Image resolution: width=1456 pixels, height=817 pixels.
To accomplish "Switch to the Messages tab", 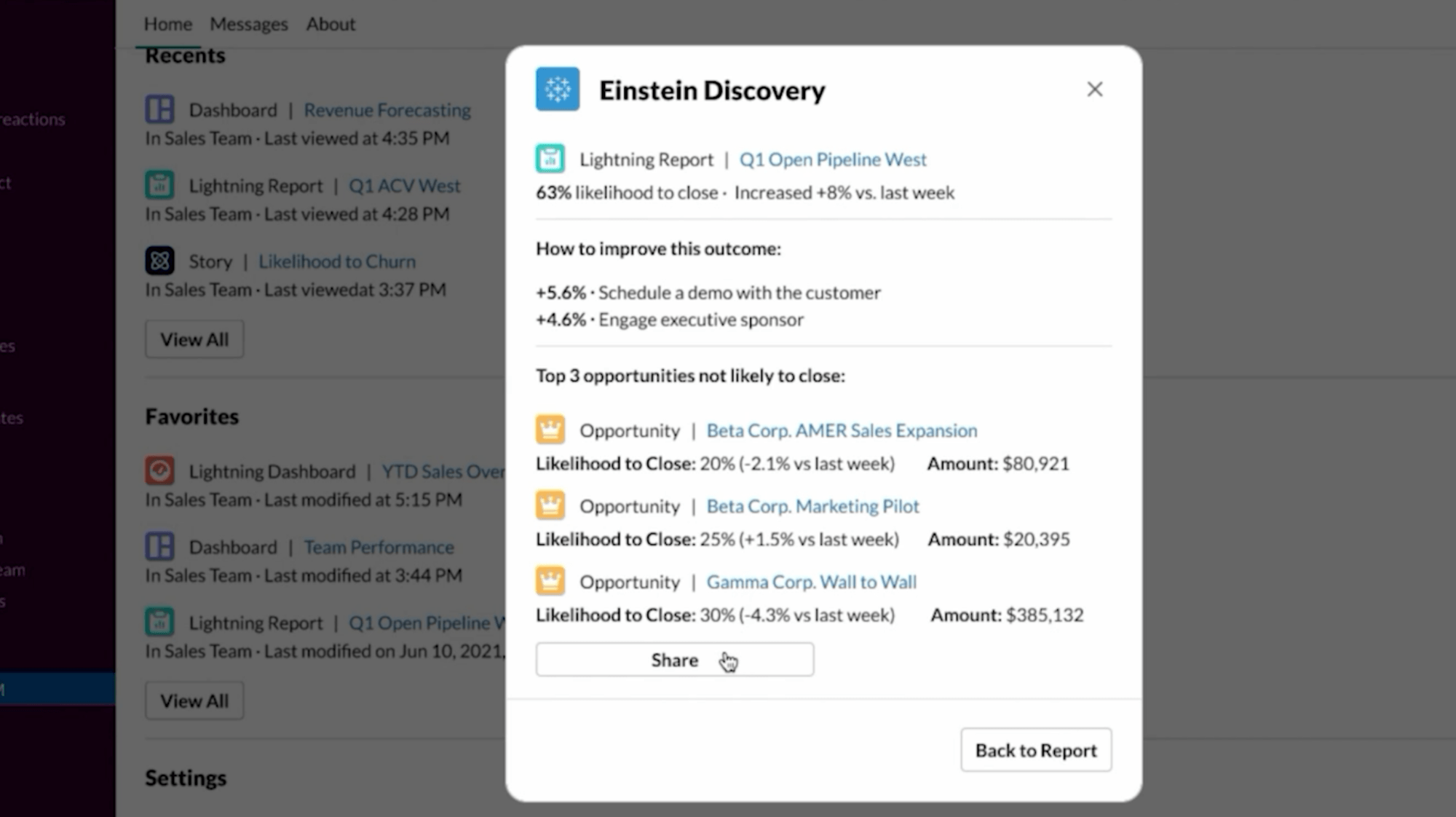I will (248, 24).
